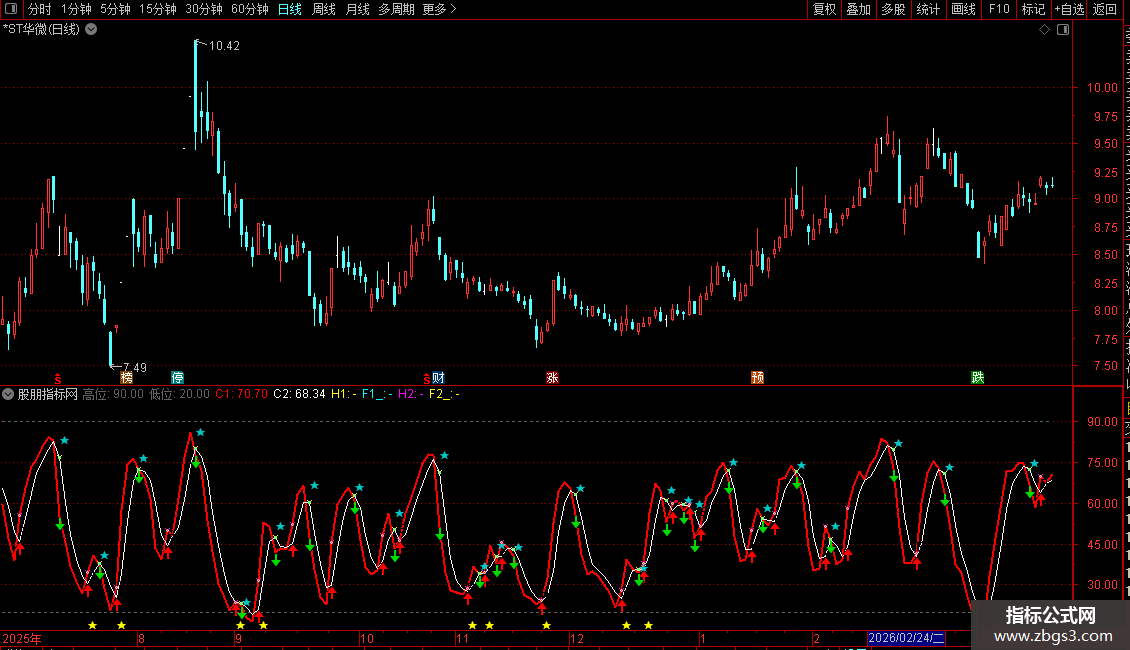This screenshot has width=1130, height=650.
Task: Open 多股 multi-stock view
Action: (x=893, y=9)
